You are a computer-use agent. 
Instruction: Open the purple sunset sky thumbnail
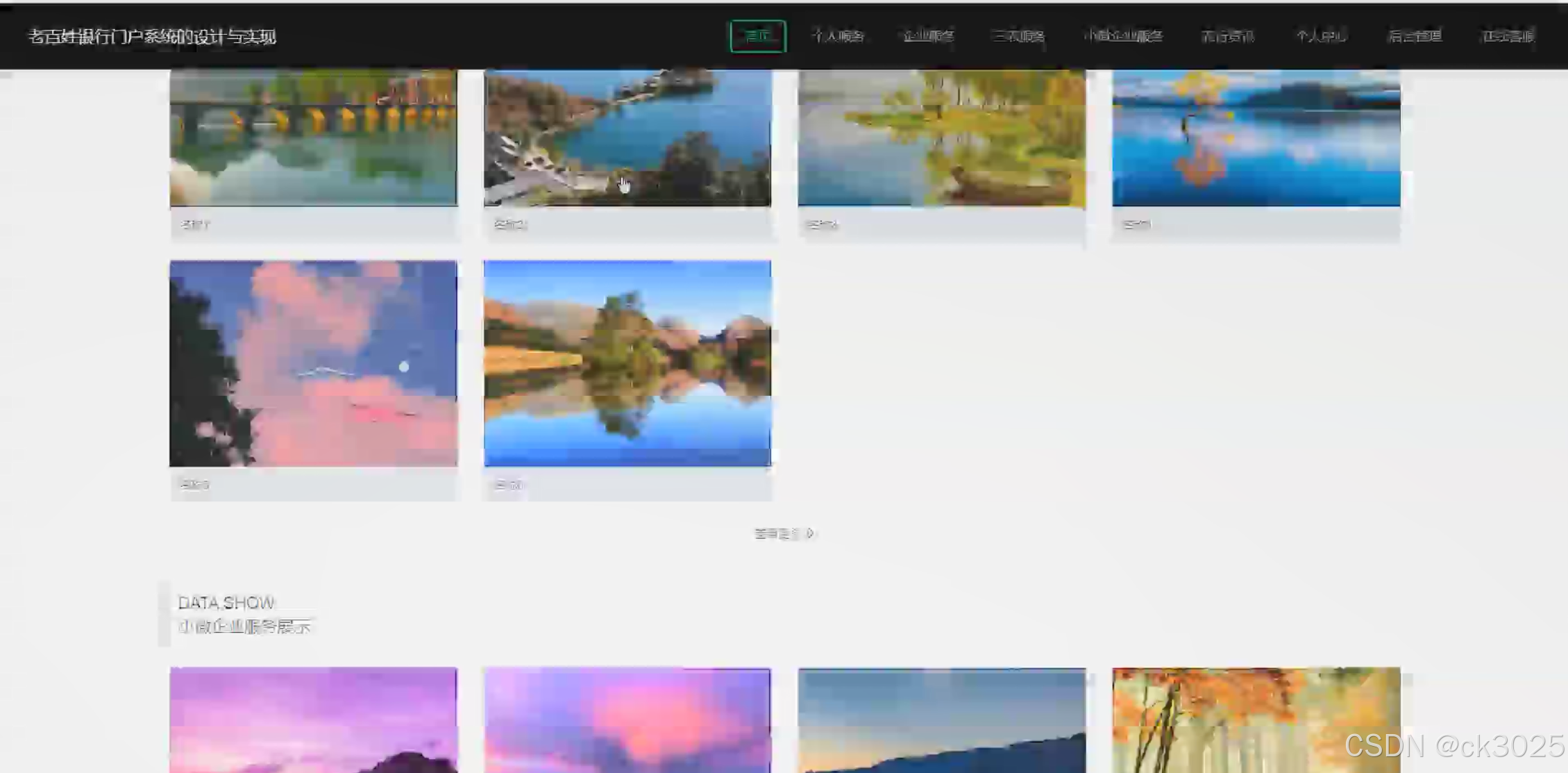click(313, 720)
